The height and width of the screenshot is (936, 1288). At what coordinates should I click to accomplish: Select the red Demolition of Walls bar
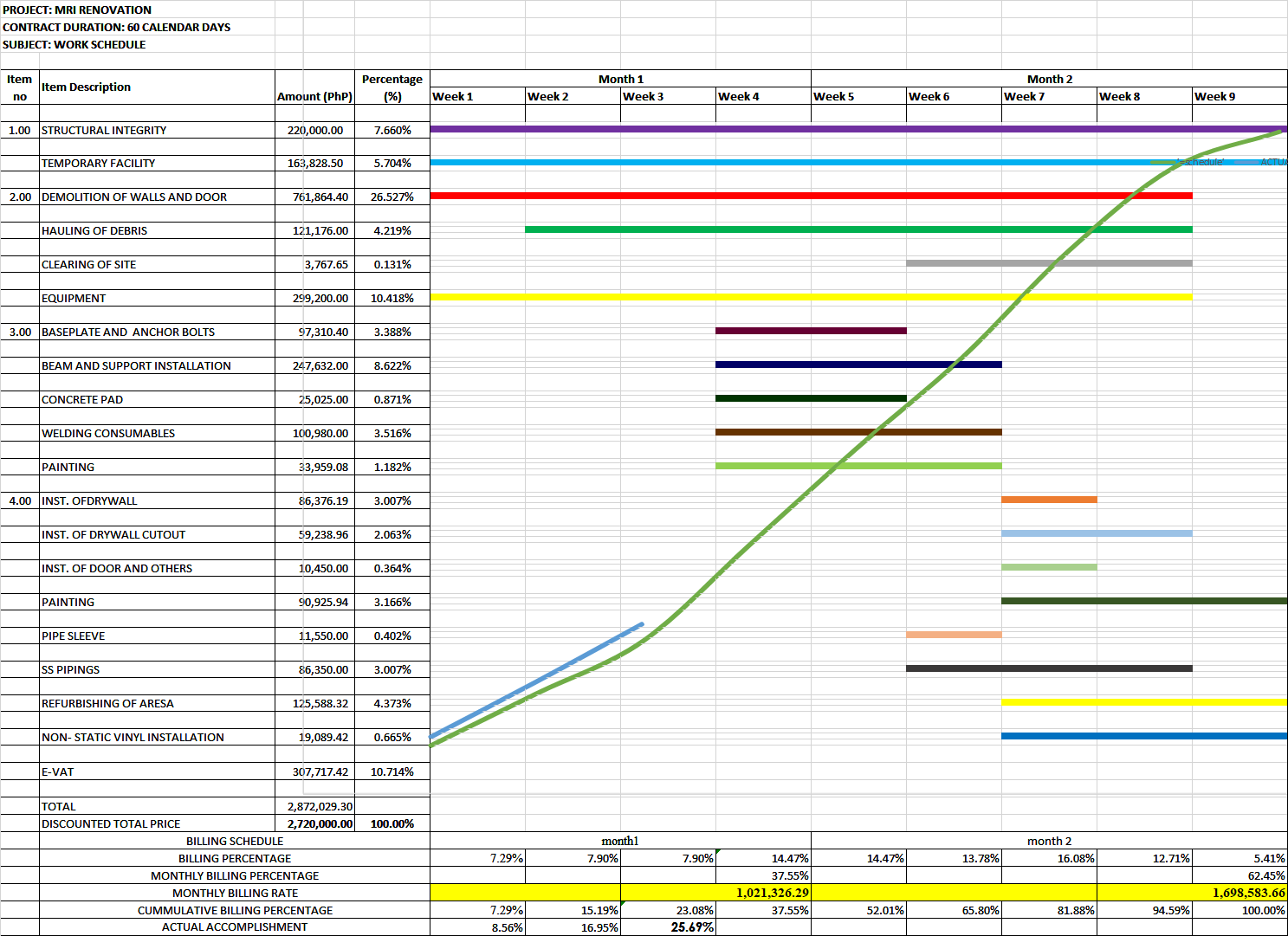coord(811,196)
